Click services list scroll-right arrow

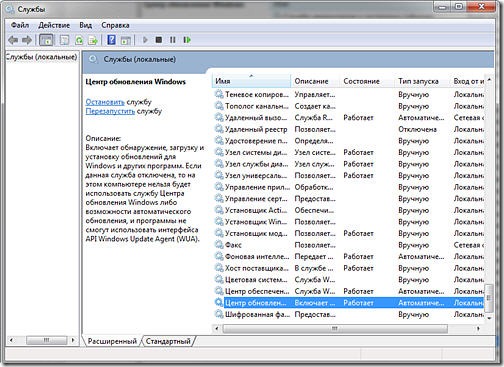tap(478, 329)
